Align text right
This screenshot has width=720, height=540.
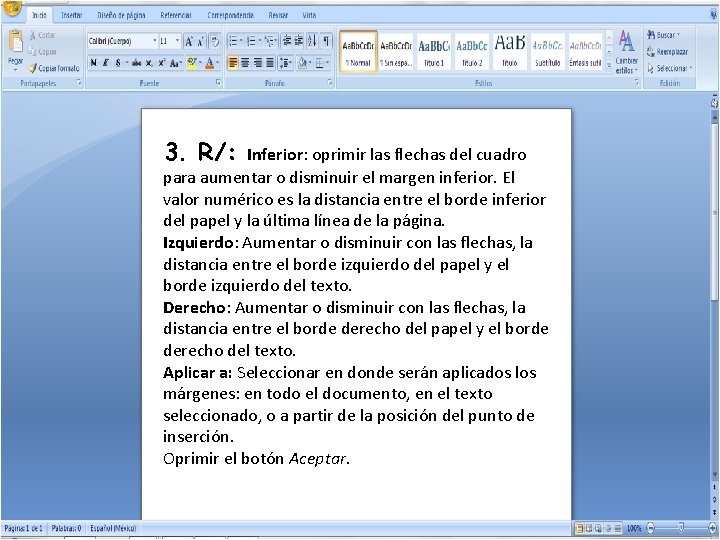coord(258,63)
